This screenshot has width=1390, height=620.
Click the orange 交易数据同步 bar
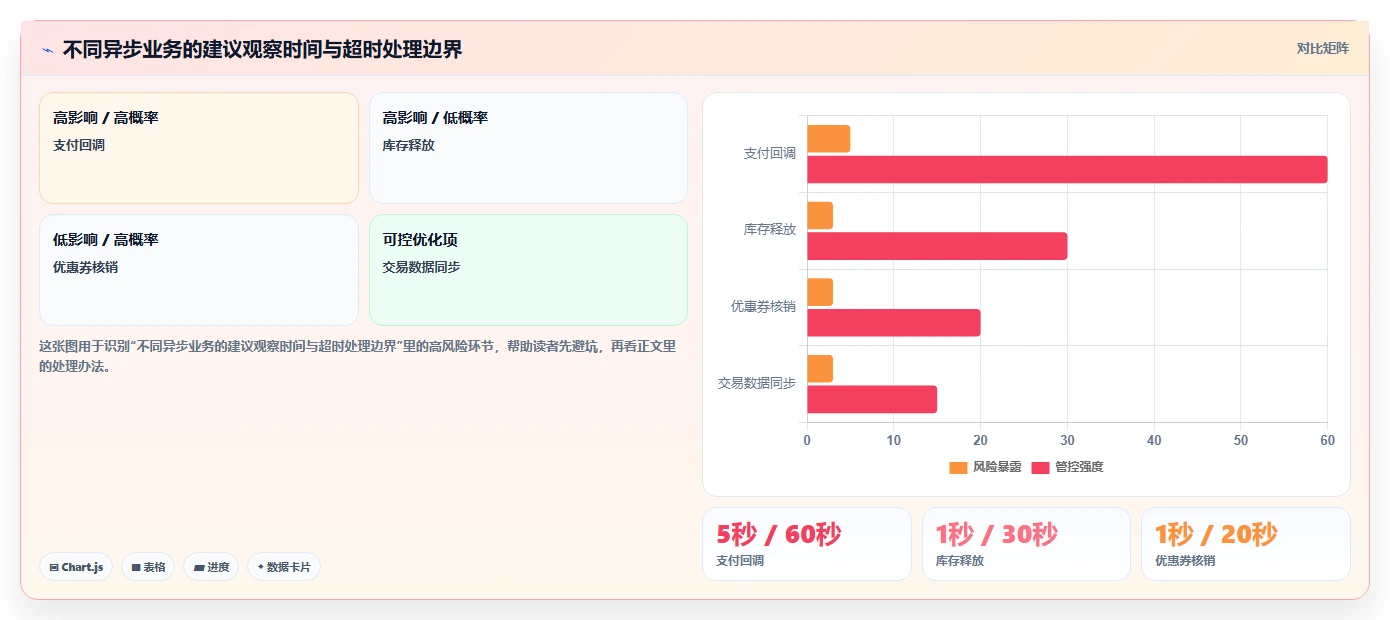820,369
